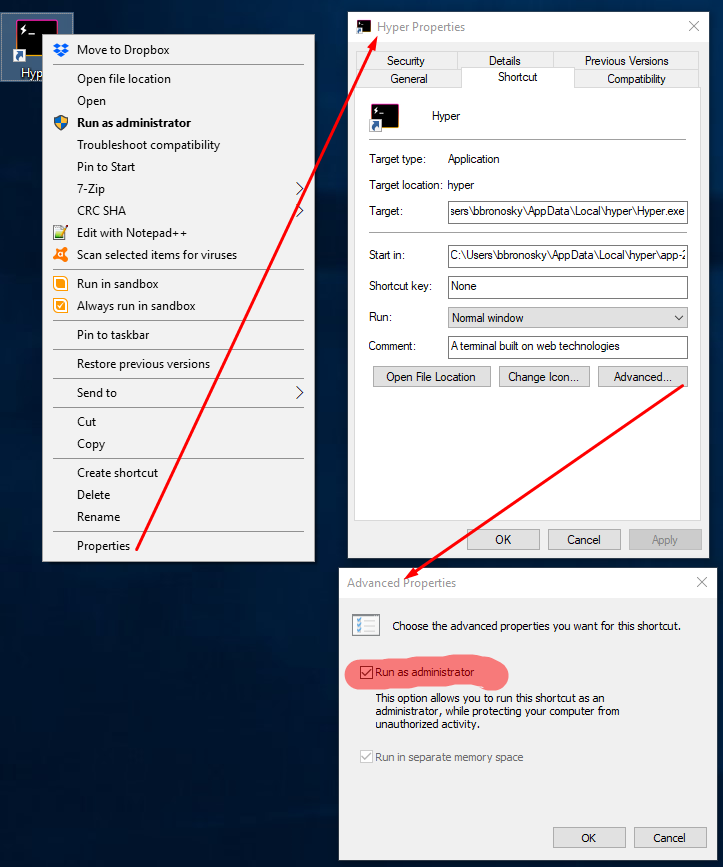Viewport: 723px width, 867px height.
Task: Click the icon beside Always run in sandbox
Action: [61, 306]
